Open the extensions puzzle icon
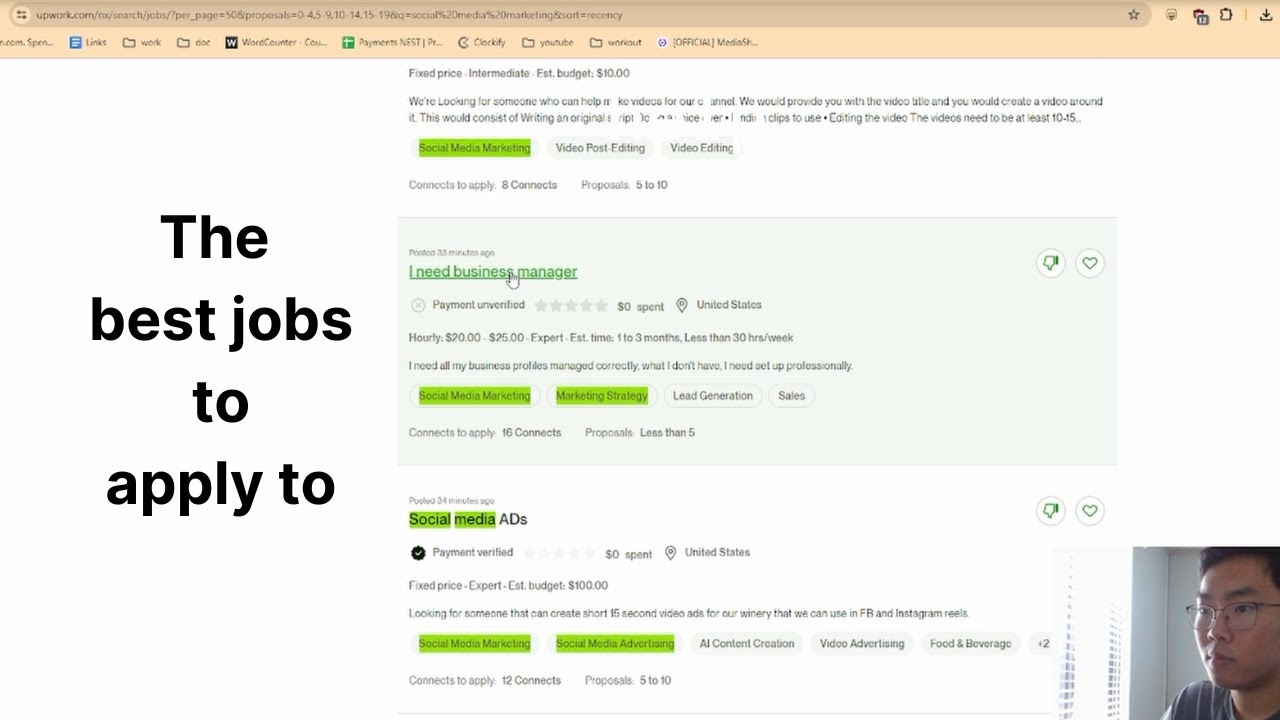1280x720 pixels. (x=1226, y=15)
